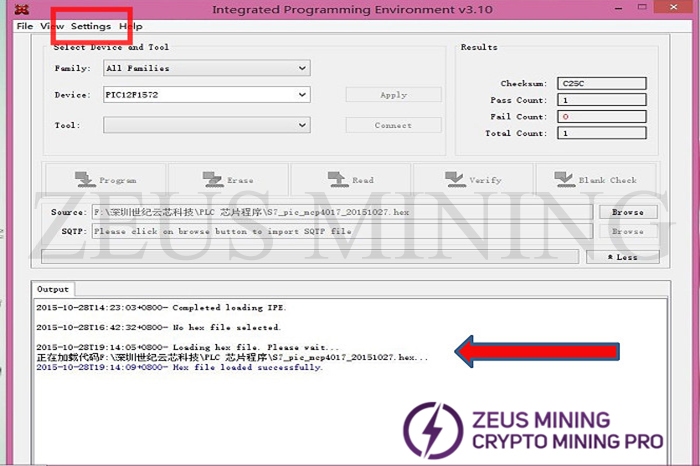
Task: Click the Source file path field
Action: 340,212
